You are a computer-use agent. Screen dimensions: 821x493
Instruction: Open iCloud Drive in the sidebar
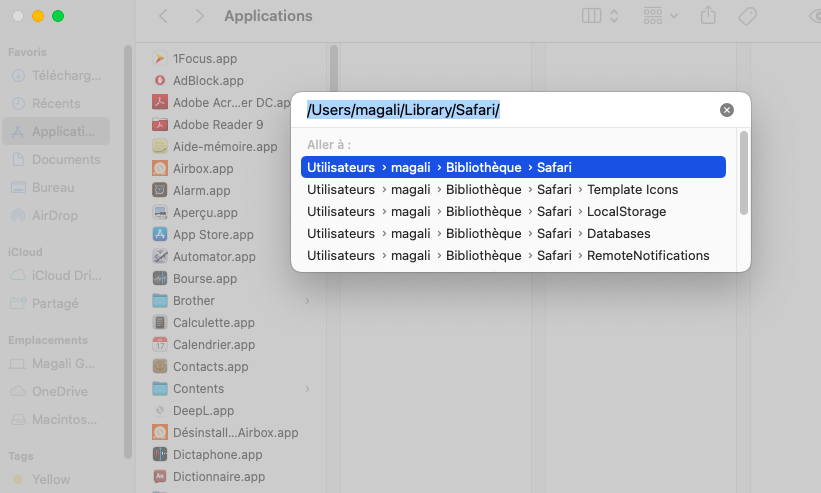click(57, 275)
